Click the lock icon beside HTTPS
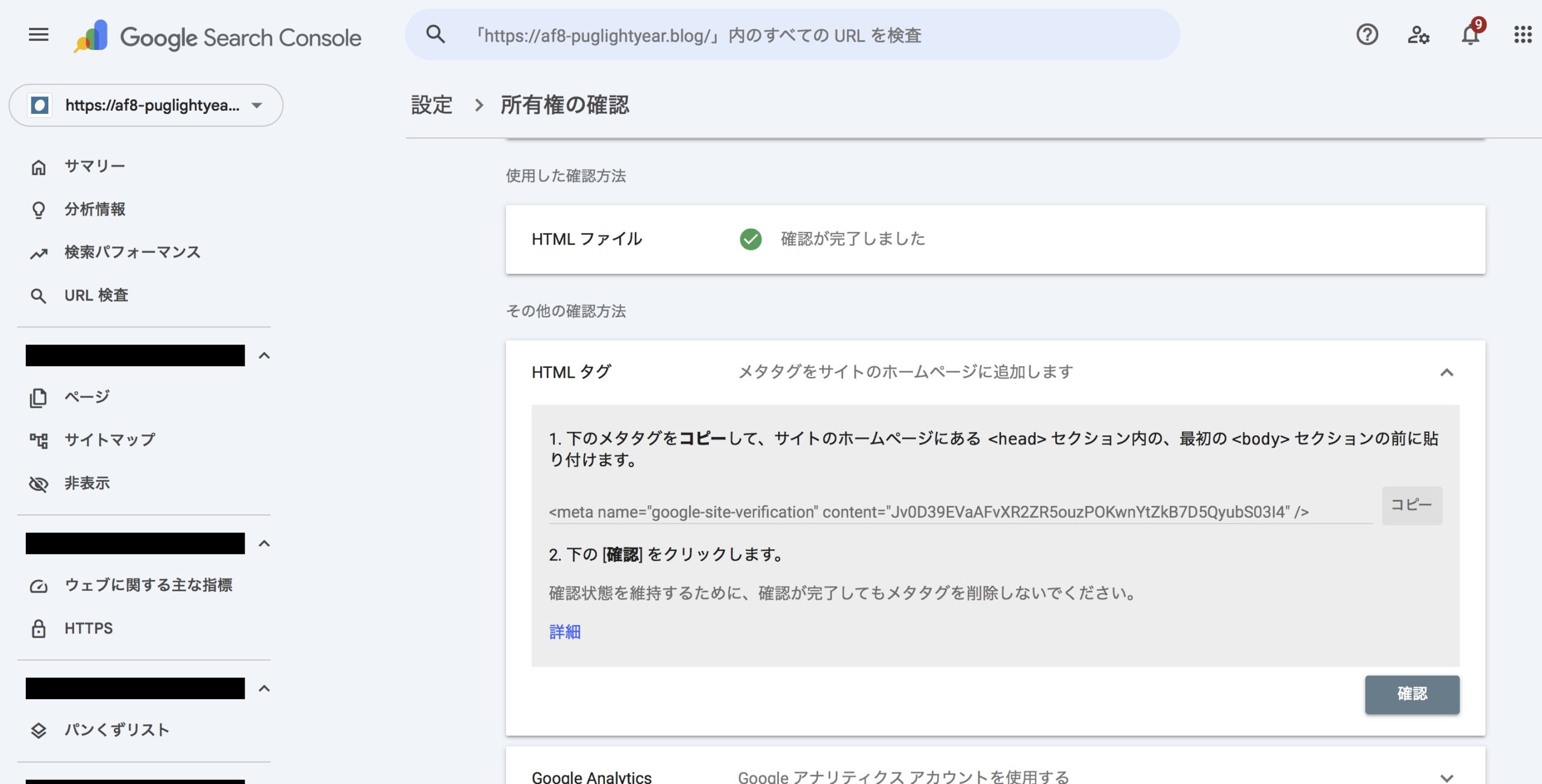This screenshot has height=784, width=1542. point(39,629)
